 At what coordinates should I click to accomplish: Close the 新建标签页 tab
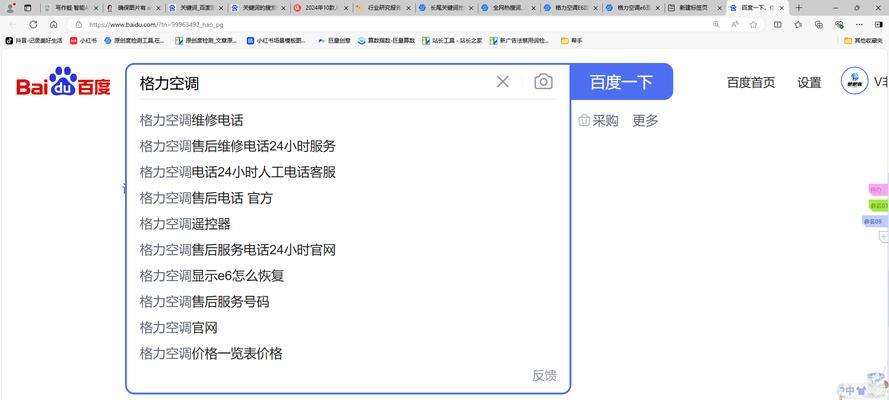point(720,8)
